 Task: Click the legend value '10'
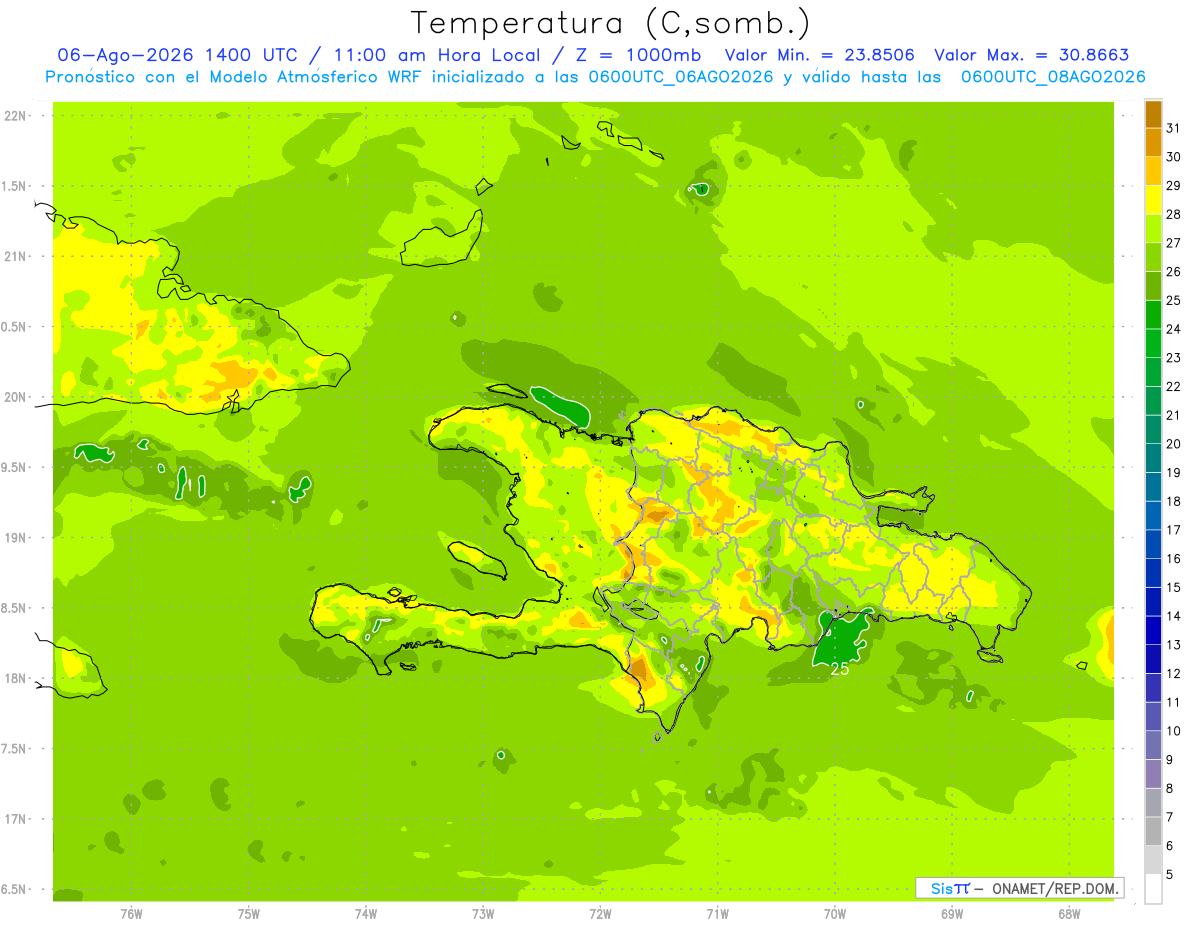1174,731
